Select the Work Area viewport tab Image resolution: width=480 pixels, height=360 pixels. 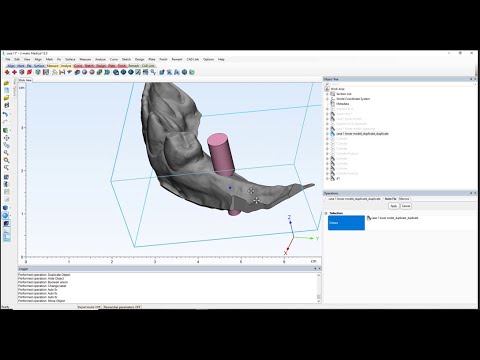pos(25,80)
